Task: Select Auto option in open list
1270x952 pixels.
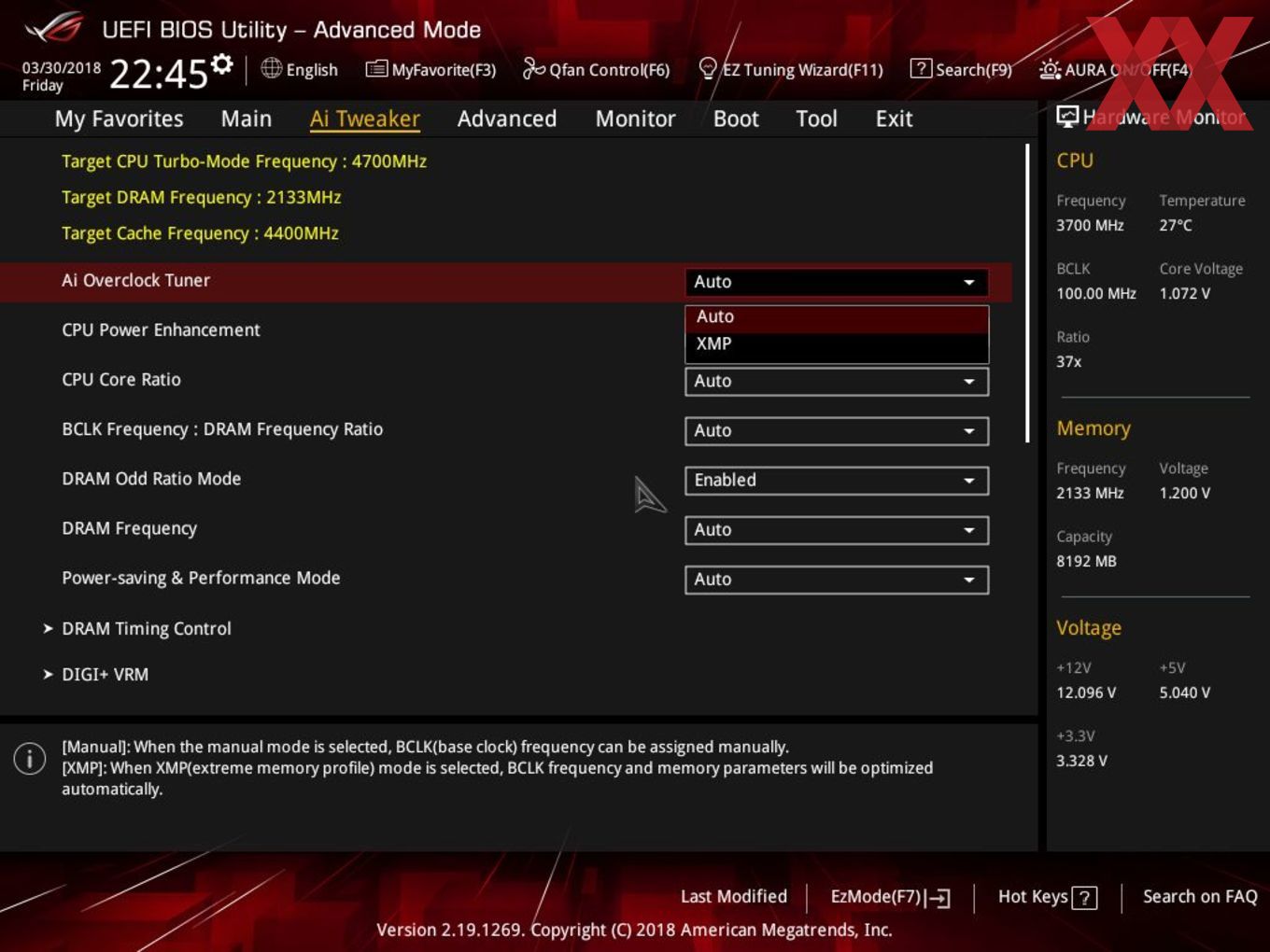Action: (x=837, y=317)
